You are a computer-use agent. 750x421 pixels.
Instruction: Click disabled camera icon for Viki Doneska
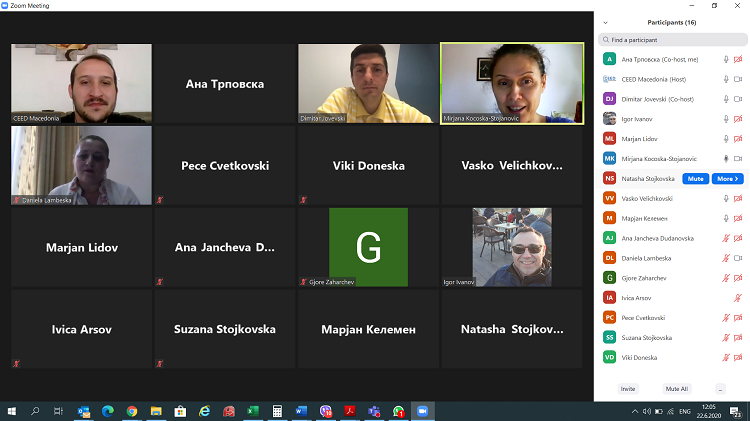[738, 357]
